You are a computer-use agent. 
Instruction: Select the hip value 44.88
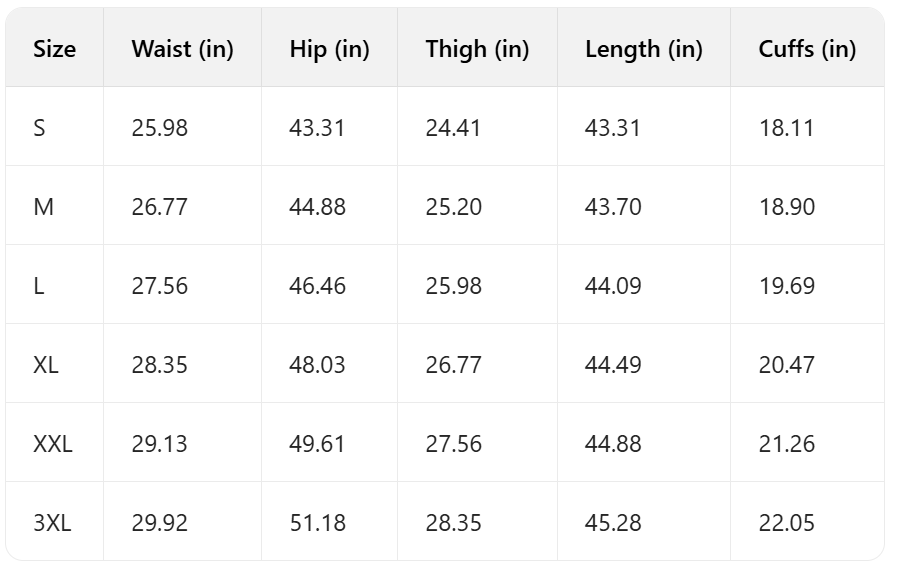click(317, 207)
